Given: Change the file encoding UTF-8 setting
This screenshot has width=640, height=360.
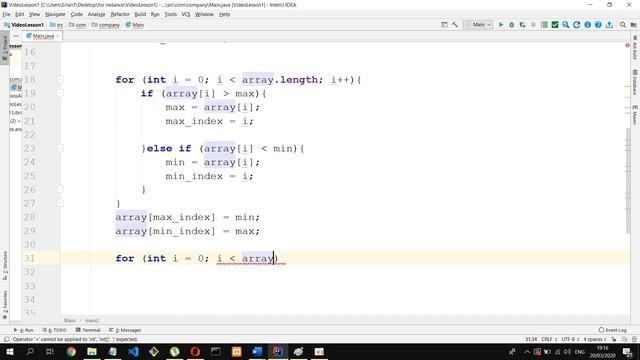Looking at the screenshot, I should pos(570,339).
